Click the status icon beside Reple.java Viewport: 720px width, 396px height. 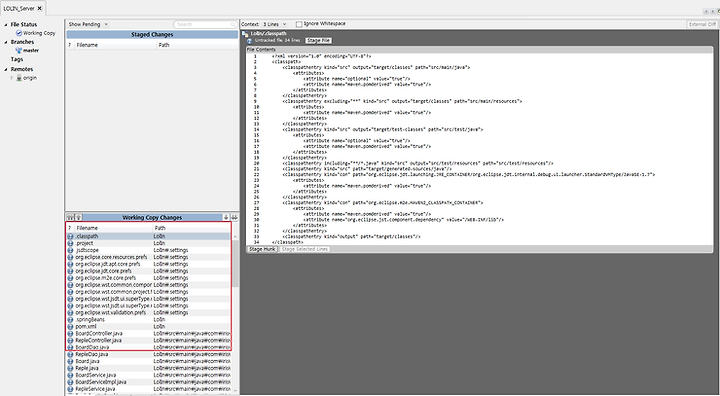coord(70,368)
